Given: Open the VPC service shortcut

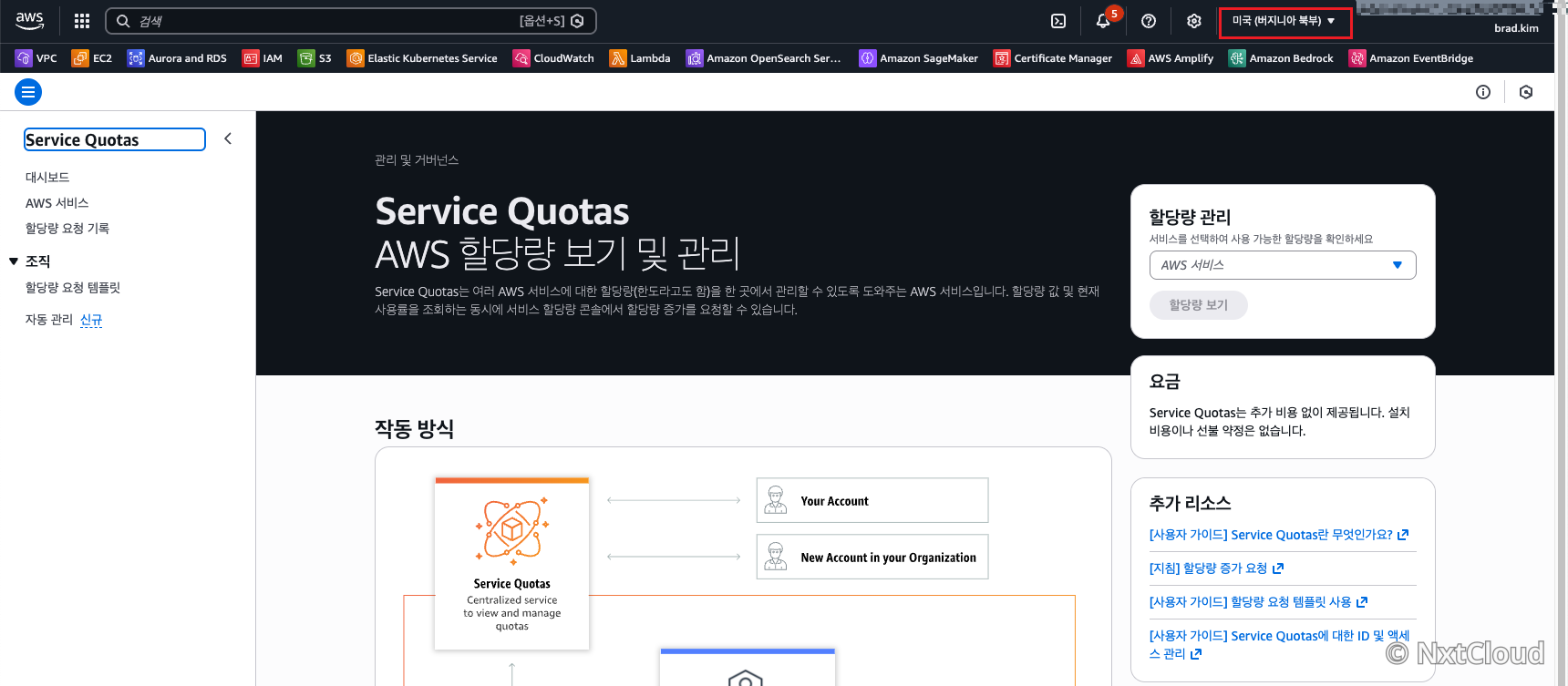Looking at the screenshot, I should coord(36,58).
